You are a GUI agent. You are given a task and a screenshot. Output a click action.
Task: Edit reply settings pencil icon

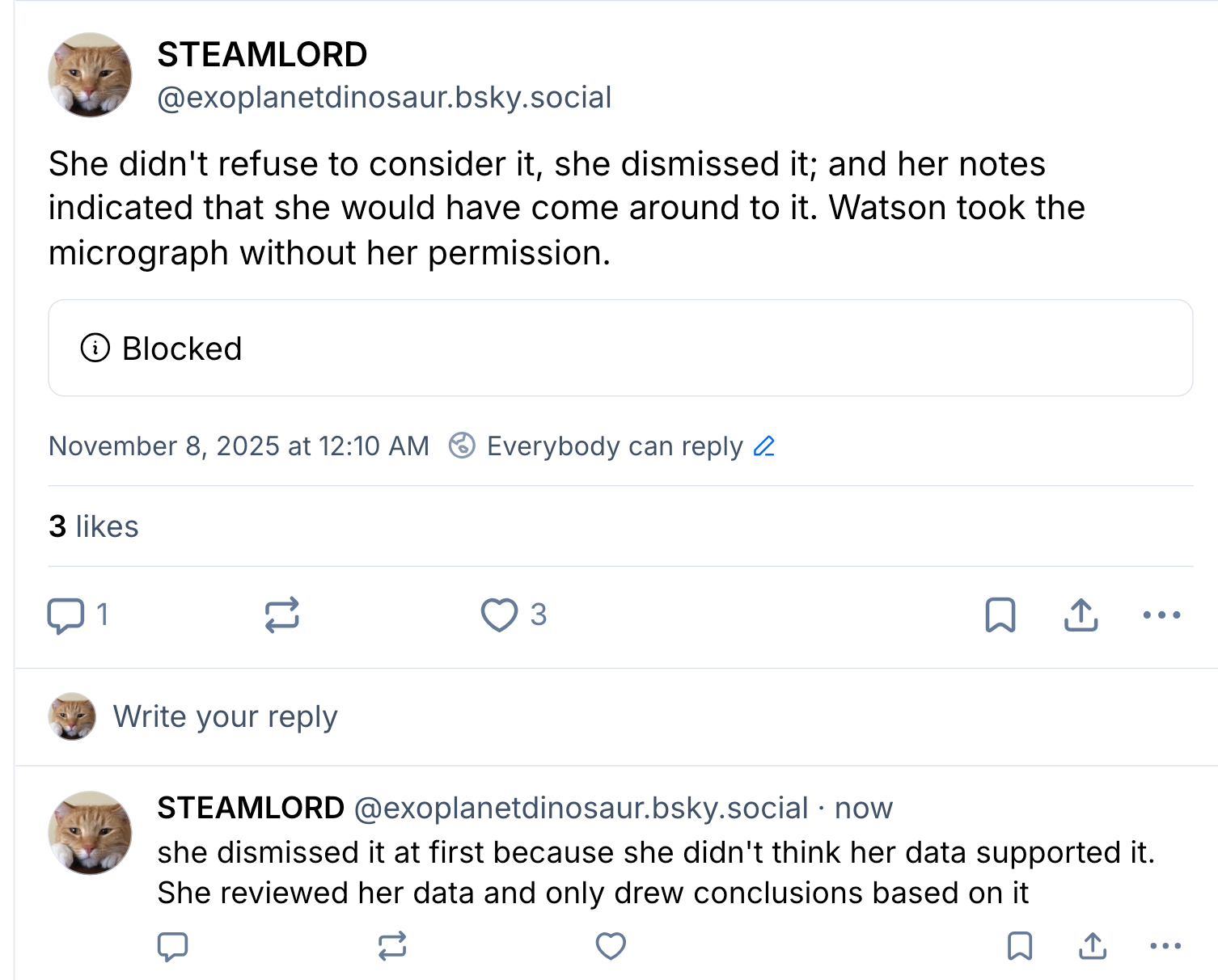click(764, 446)
